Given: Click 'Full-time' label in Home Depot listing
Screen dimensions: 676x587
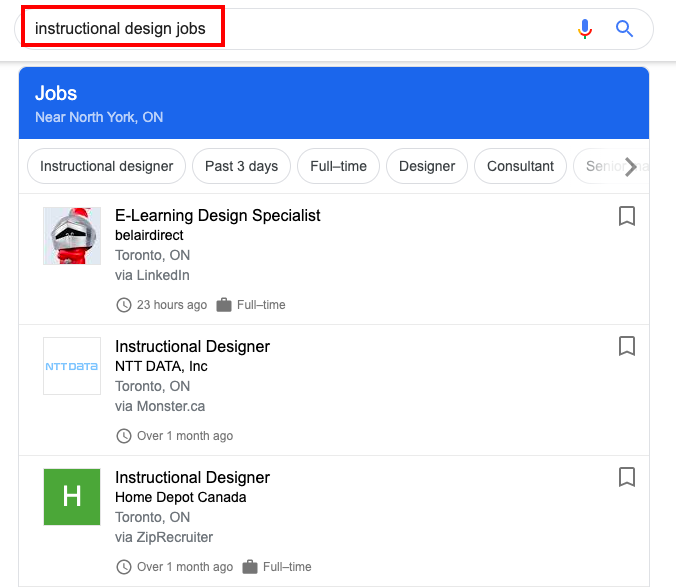Looking at the screenshot, I should (287, 567).
